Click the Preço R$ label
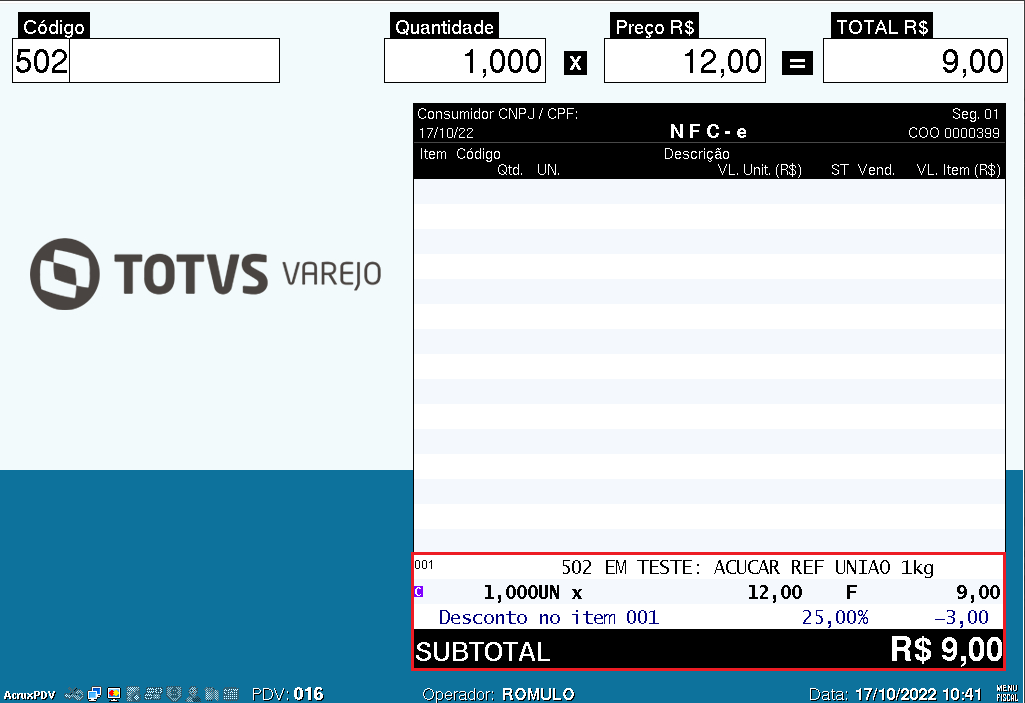 (x=654, y=27)
